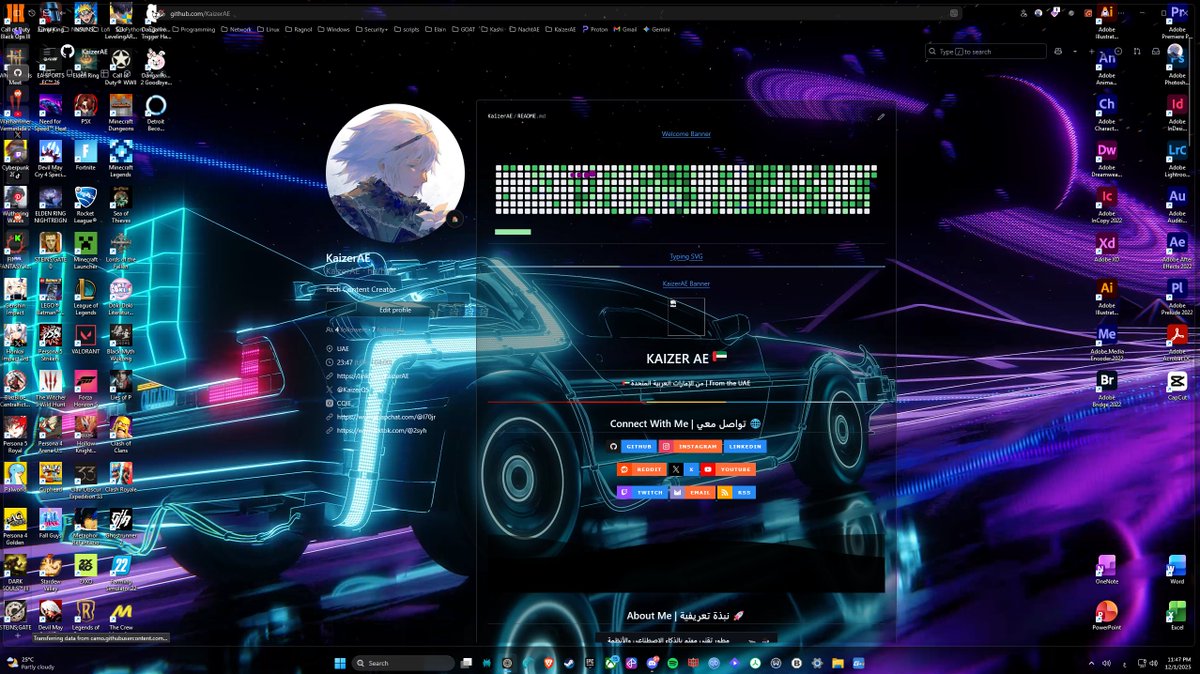1200x674 pixels.
Task: Click the INSTAGRAM badge
Action: coord(691,447)
